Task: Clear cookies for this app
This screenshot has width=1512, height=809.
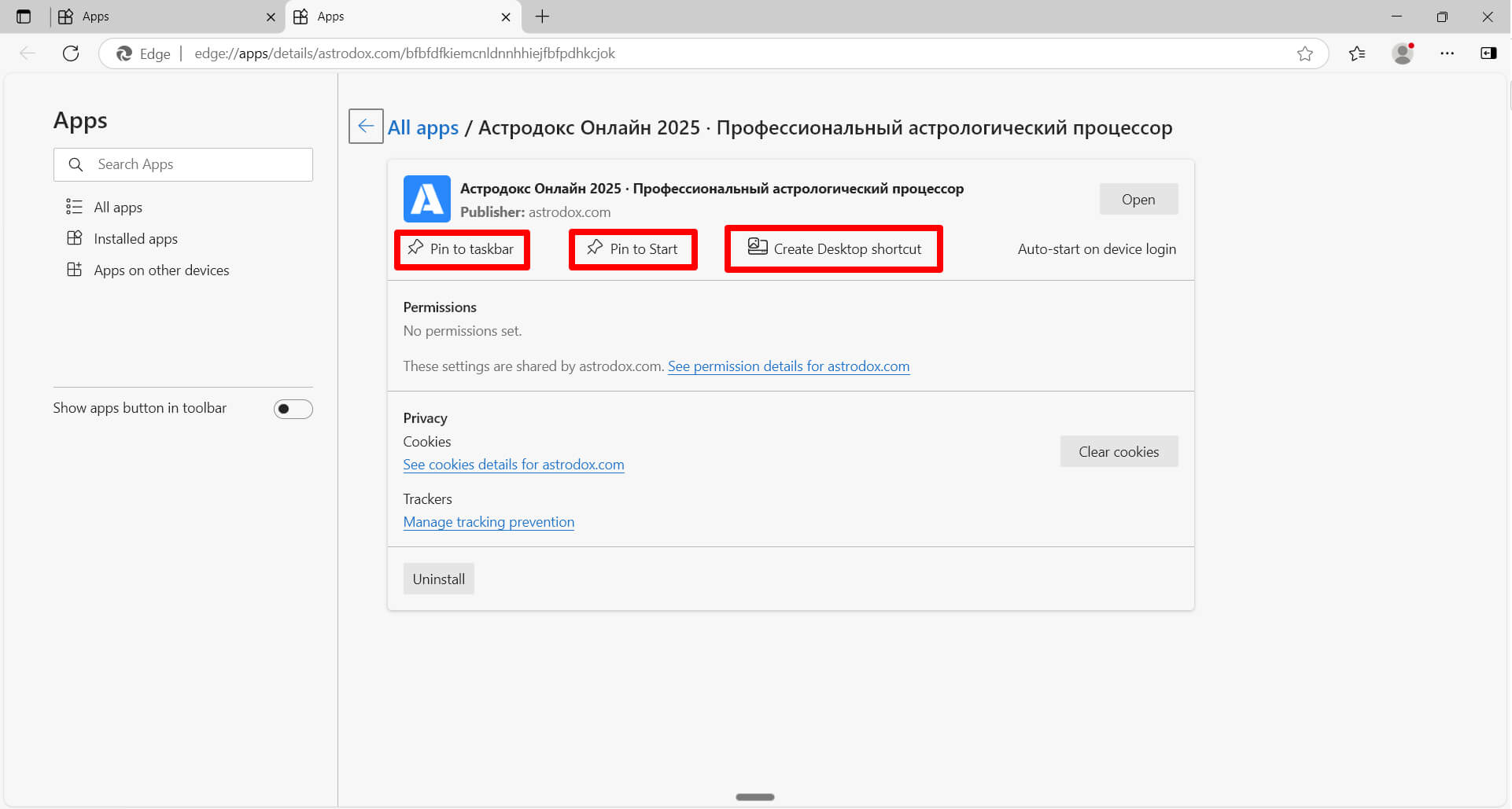Action: click(x=1119, y=452)
